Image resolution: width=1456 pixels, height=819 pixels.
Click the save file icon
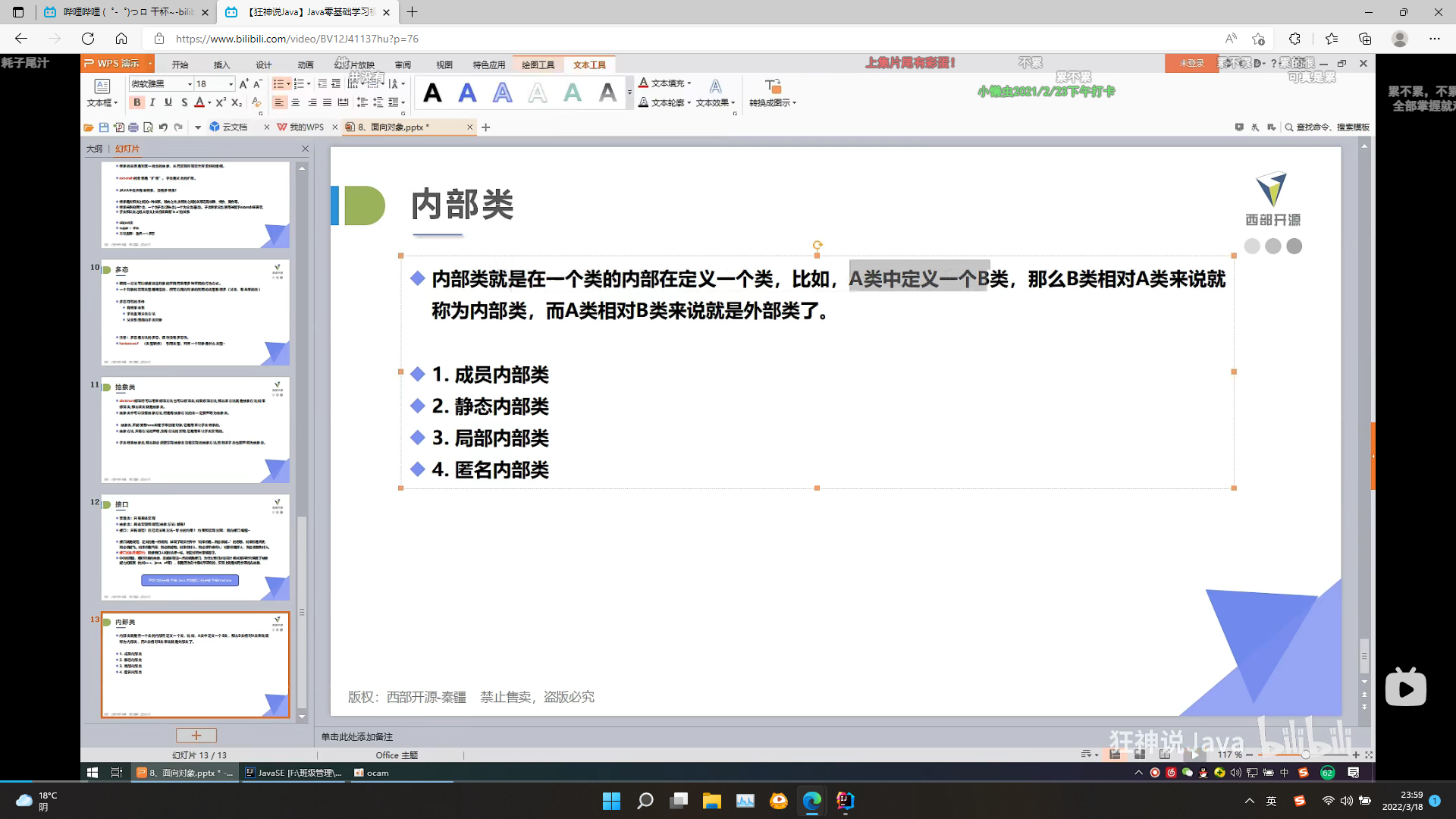pos(104,127)
